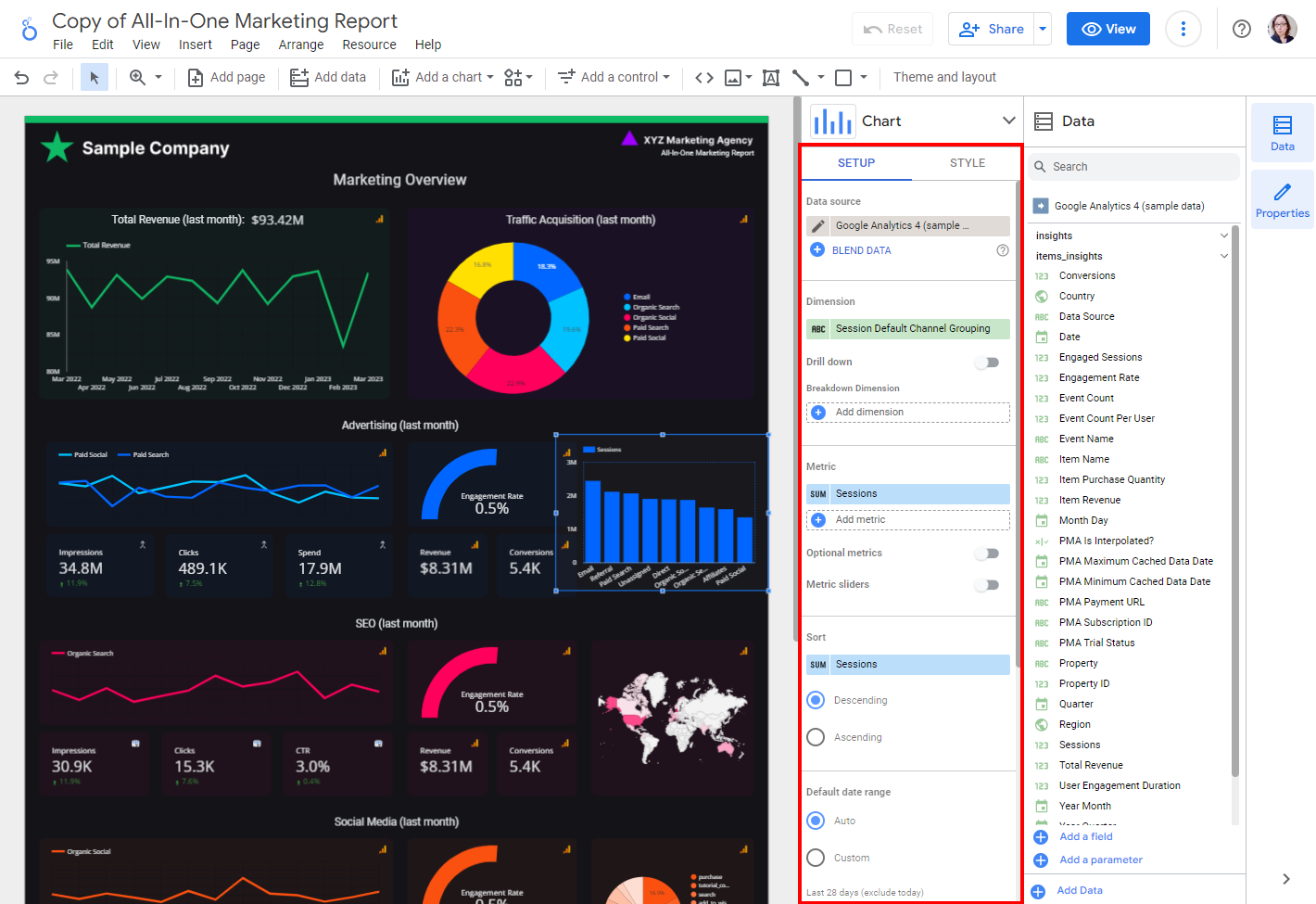Select the Ascending sort radio button
Image resolution: width=1316 pixels, height=904 pixels.
click(816, 737)
